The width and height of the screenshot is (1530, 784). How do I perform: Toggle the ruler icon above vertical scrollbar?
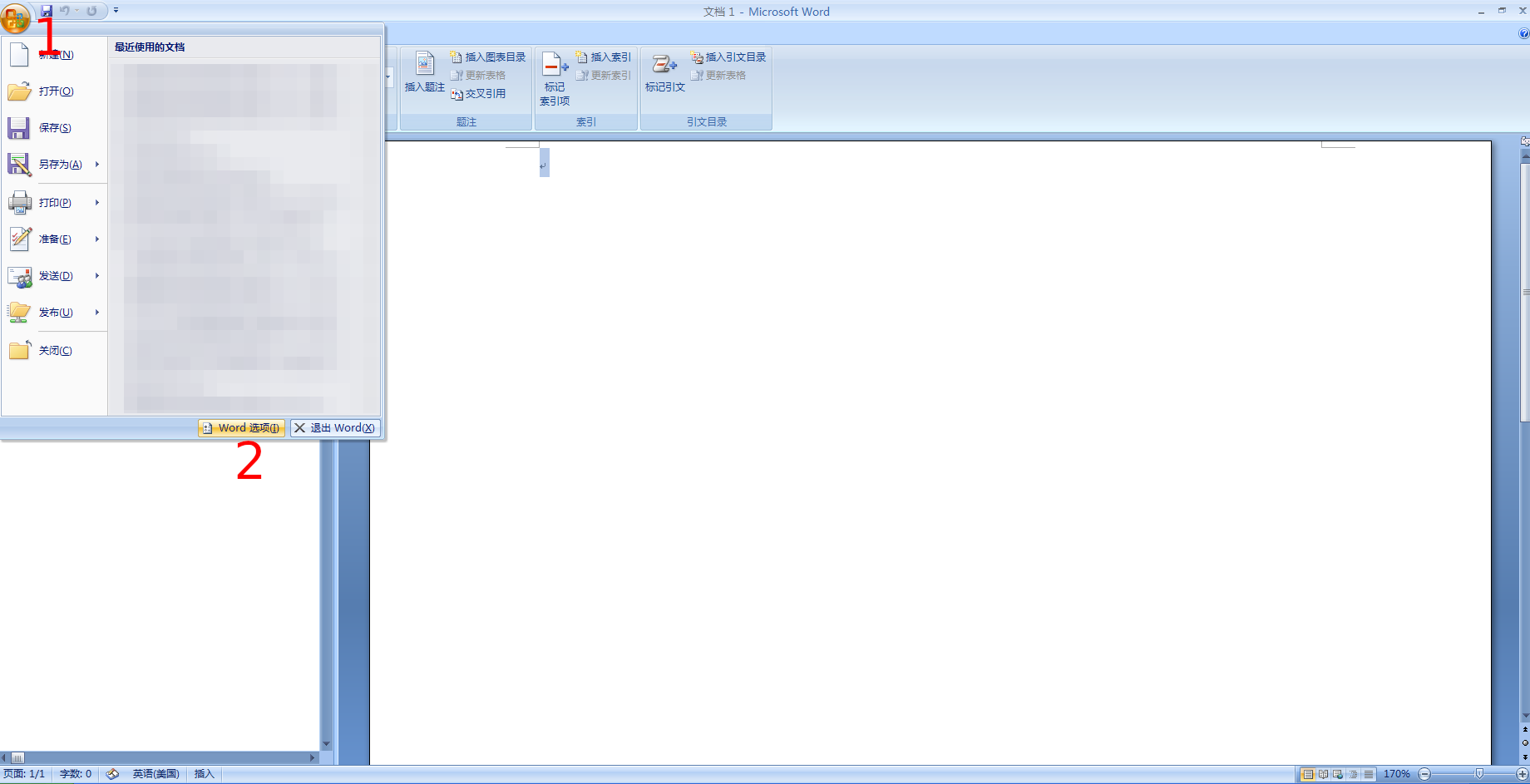click(x=1525, y=141)
